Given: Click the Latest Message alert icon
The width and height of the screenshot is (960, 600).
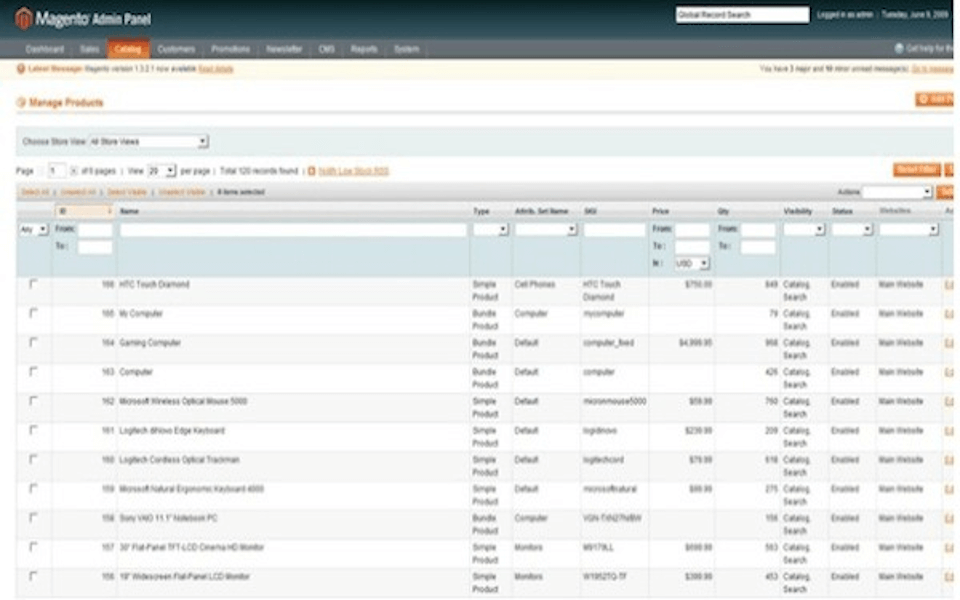Looking at the screenshot, I should [x=21, y=69].
